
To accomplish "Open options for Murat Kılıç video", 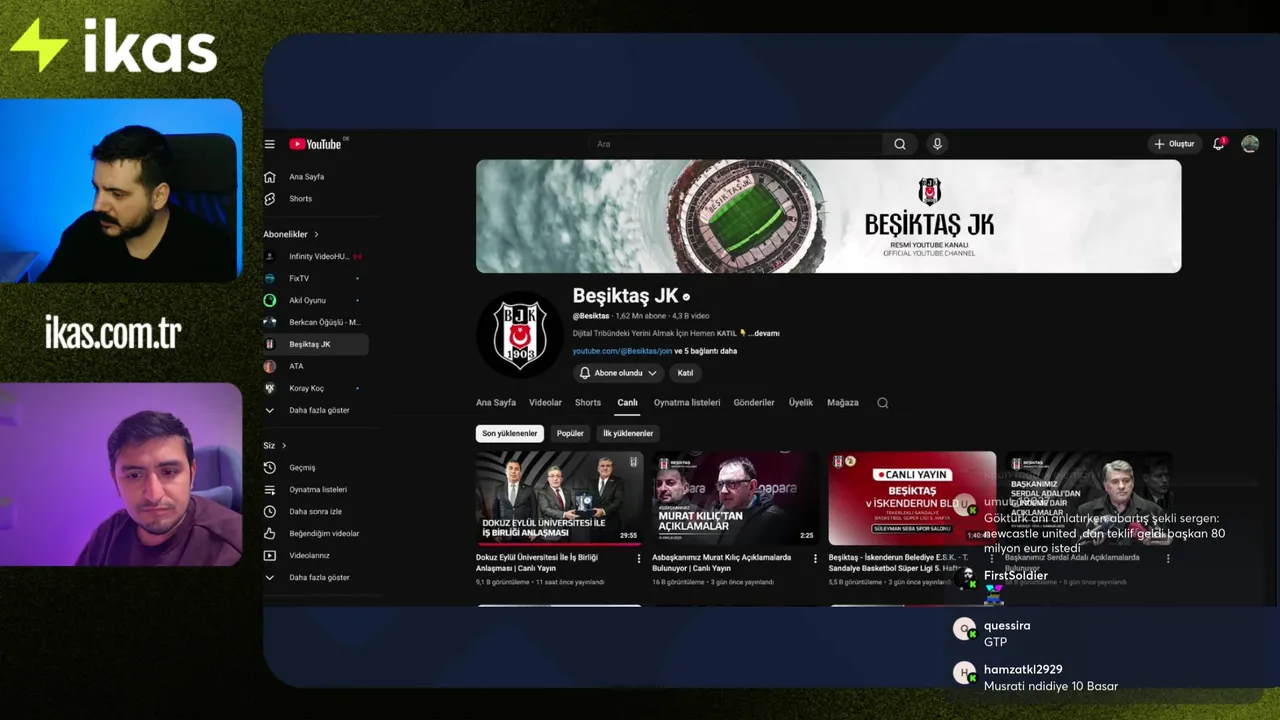I will tap(815, 559).
